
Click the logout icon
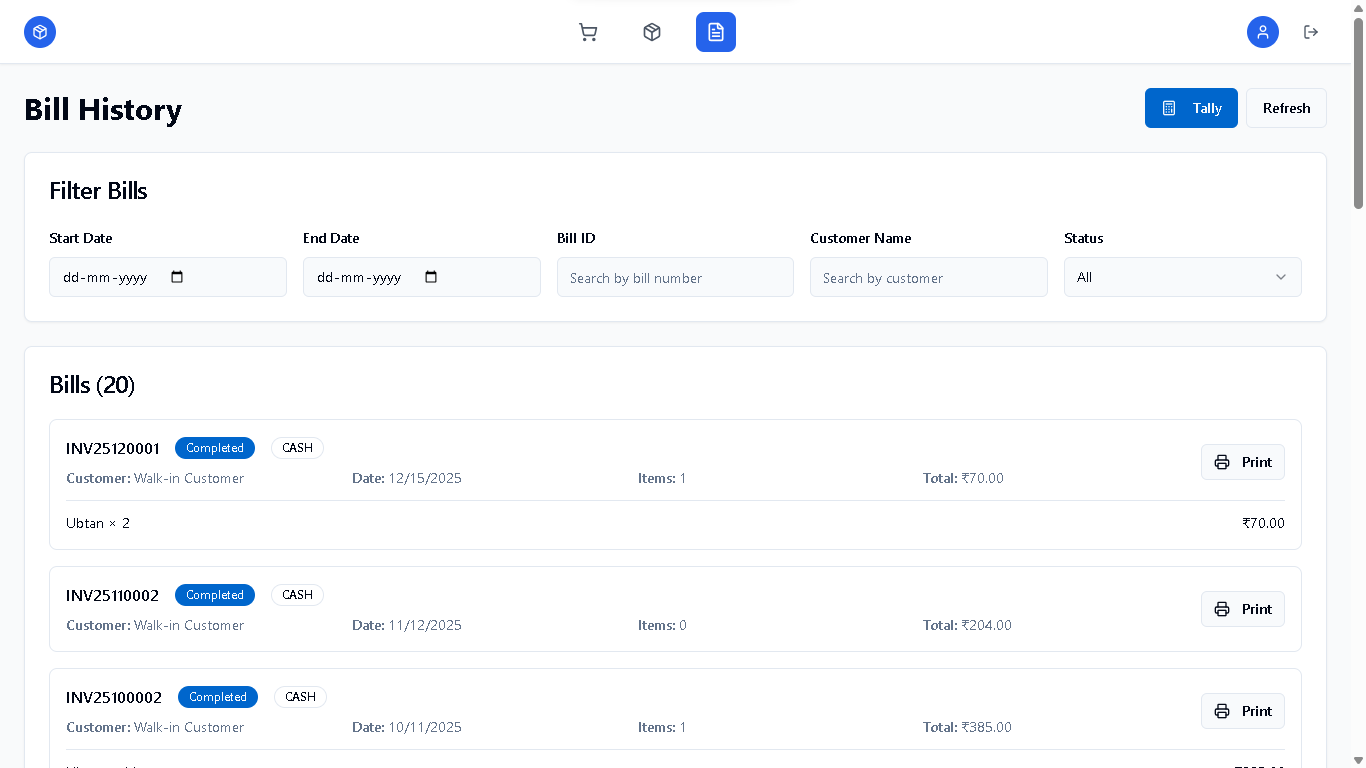pyautogui.click(x=1311, y=32)
